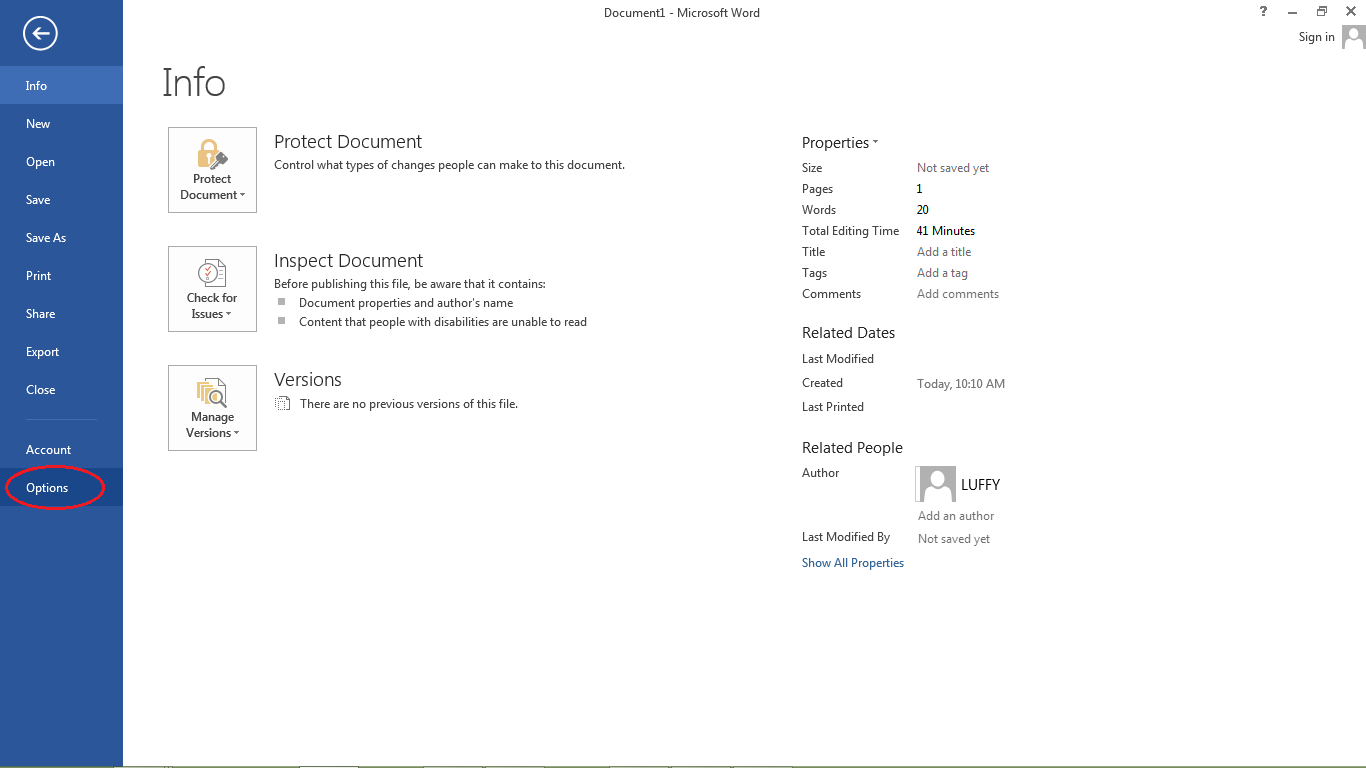Select Close in the backstage menu
The image size is (1366, 768).
click(61, 389)
